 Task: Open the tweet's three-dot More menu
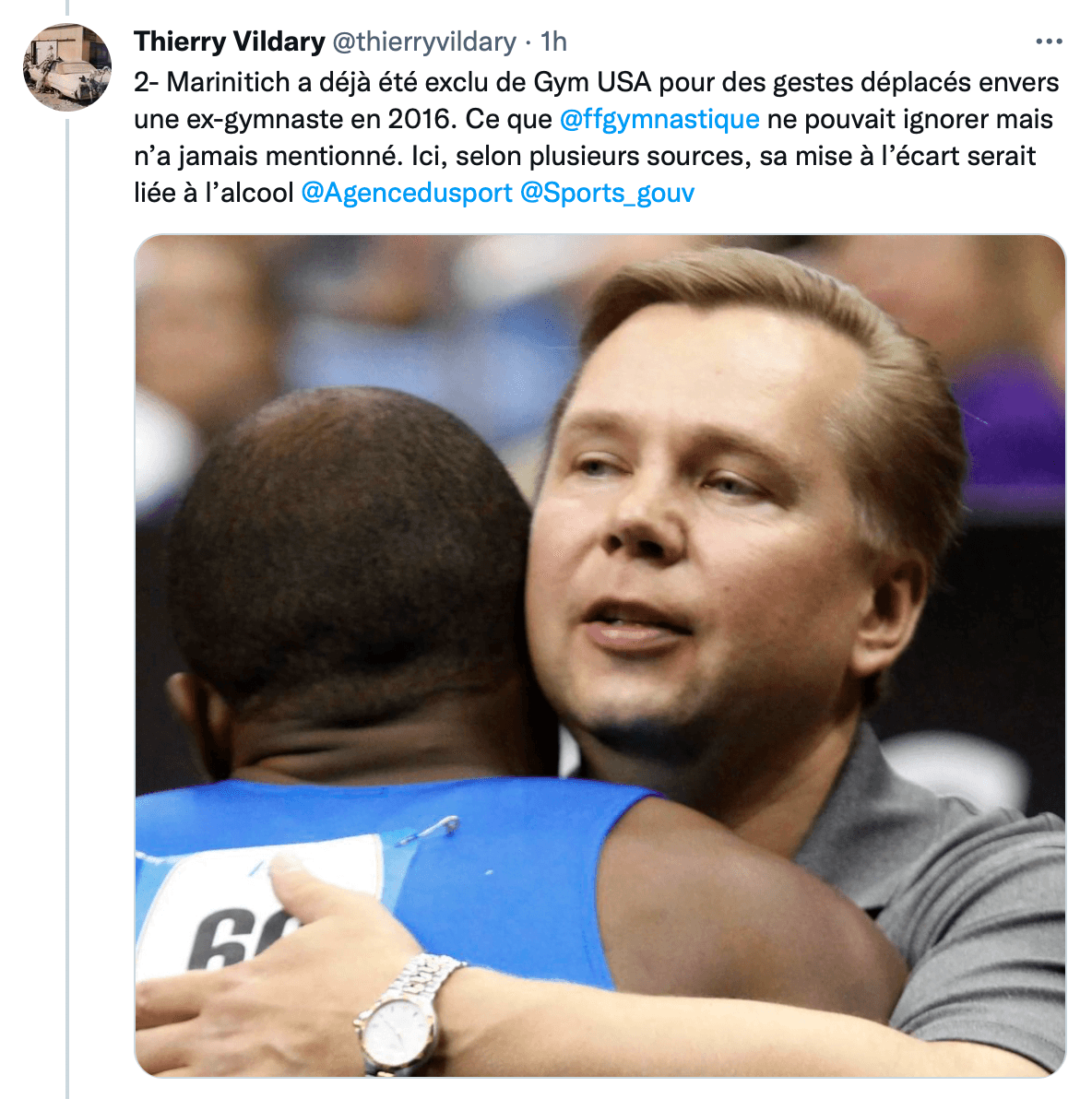1049,42
